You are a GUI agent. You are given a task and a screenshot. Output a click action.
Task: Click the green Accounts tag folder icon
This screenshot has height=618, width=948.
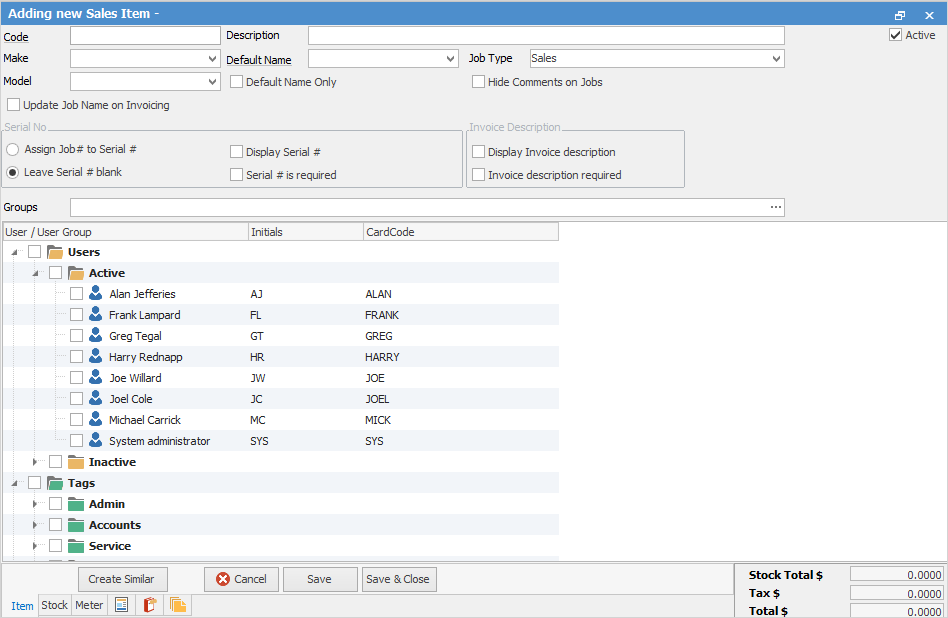point(76,525)
